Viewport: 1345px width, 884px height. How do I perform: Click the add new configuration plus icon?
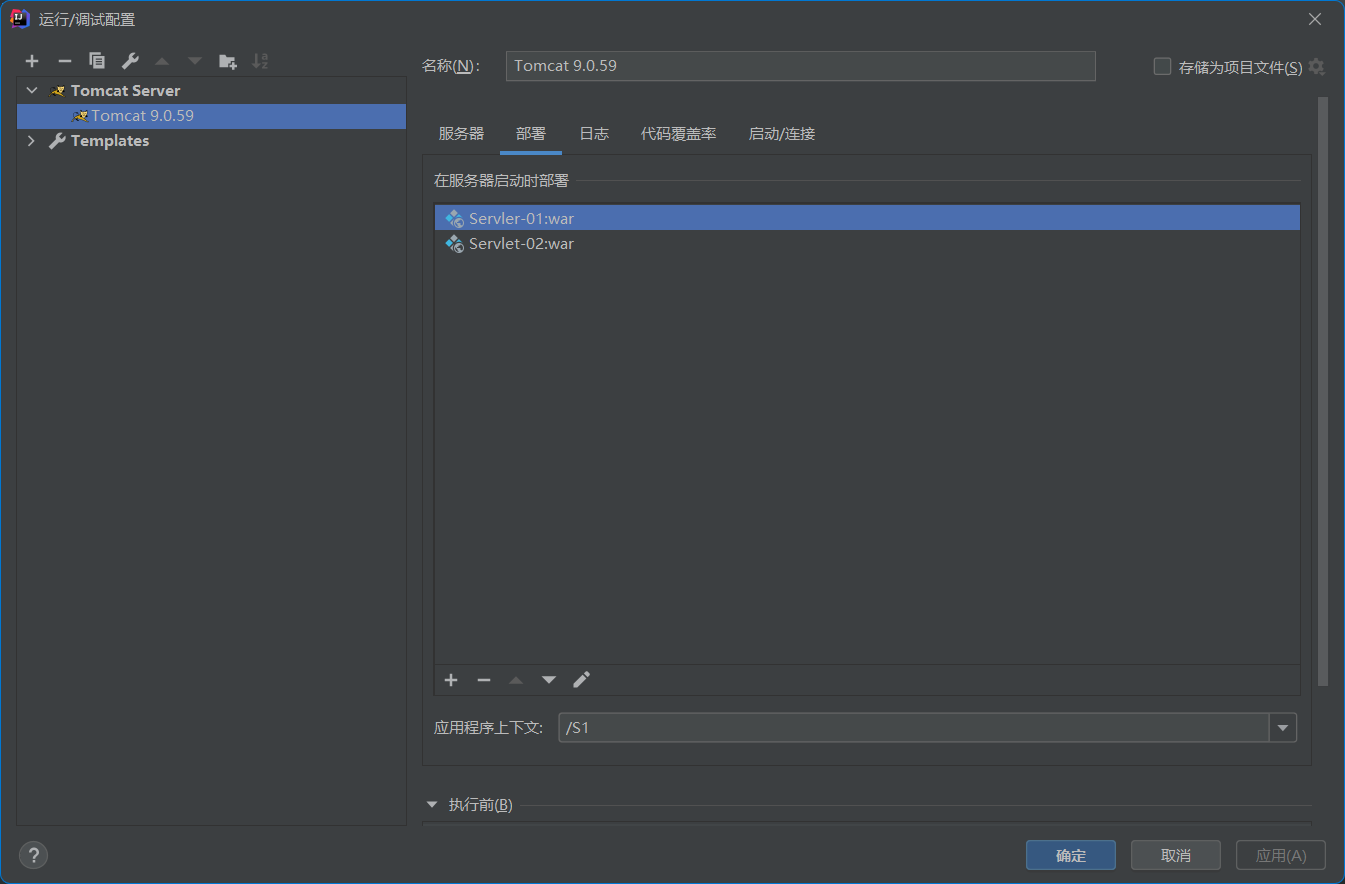(32, 61)
